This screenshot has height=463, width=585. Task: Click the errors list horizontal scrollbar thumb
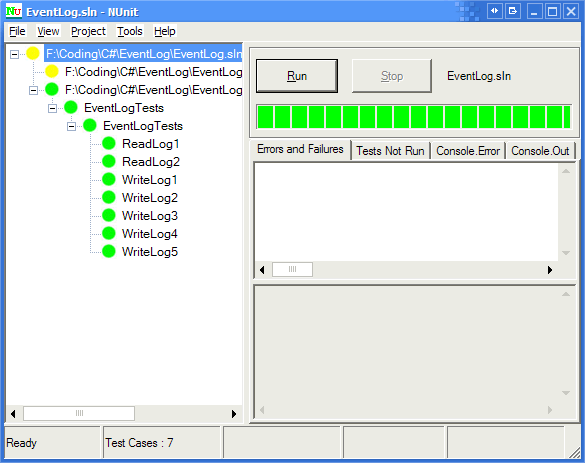[x=292, y=269]
